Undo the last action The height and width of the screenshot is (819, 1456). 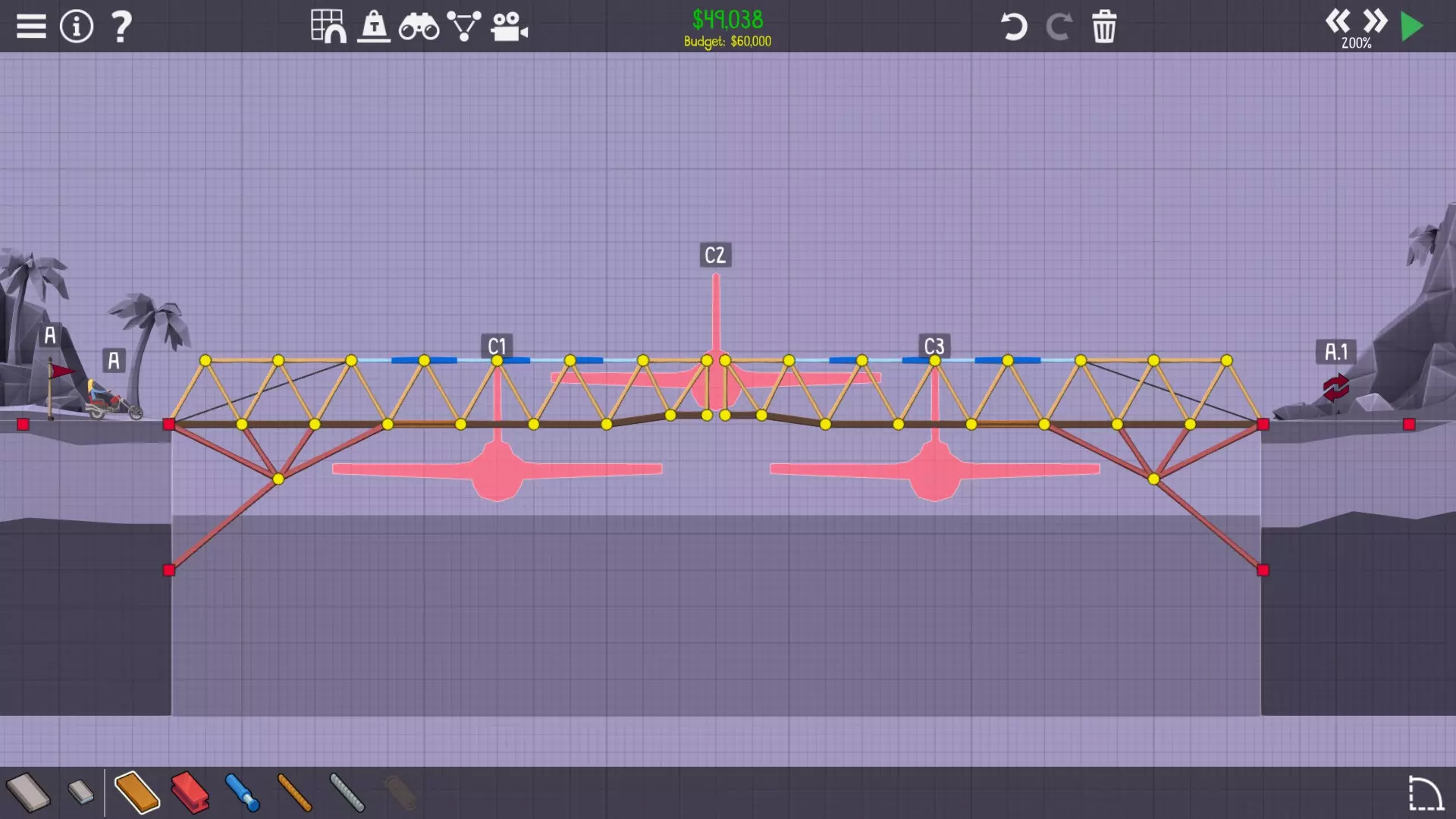1013,27
